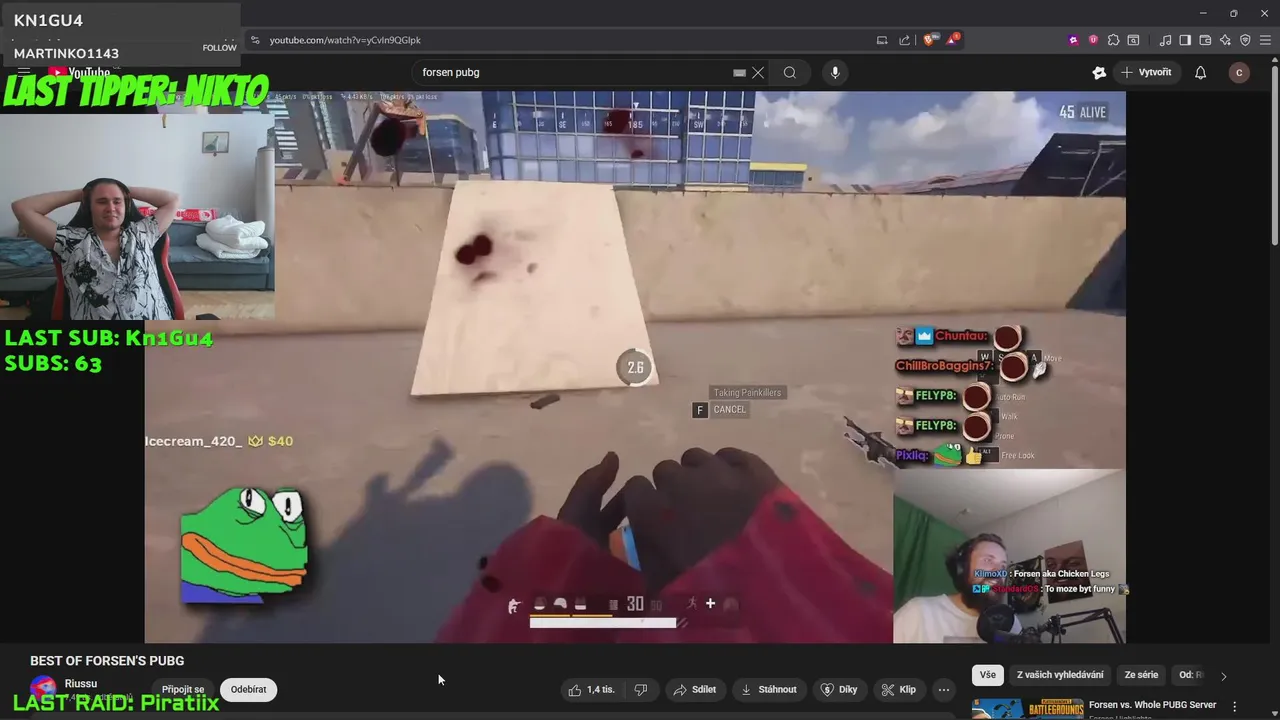Click the Díky thanks button
Image resolution: width=1280 pixels, height=720 pixels.
coord(839,689)
